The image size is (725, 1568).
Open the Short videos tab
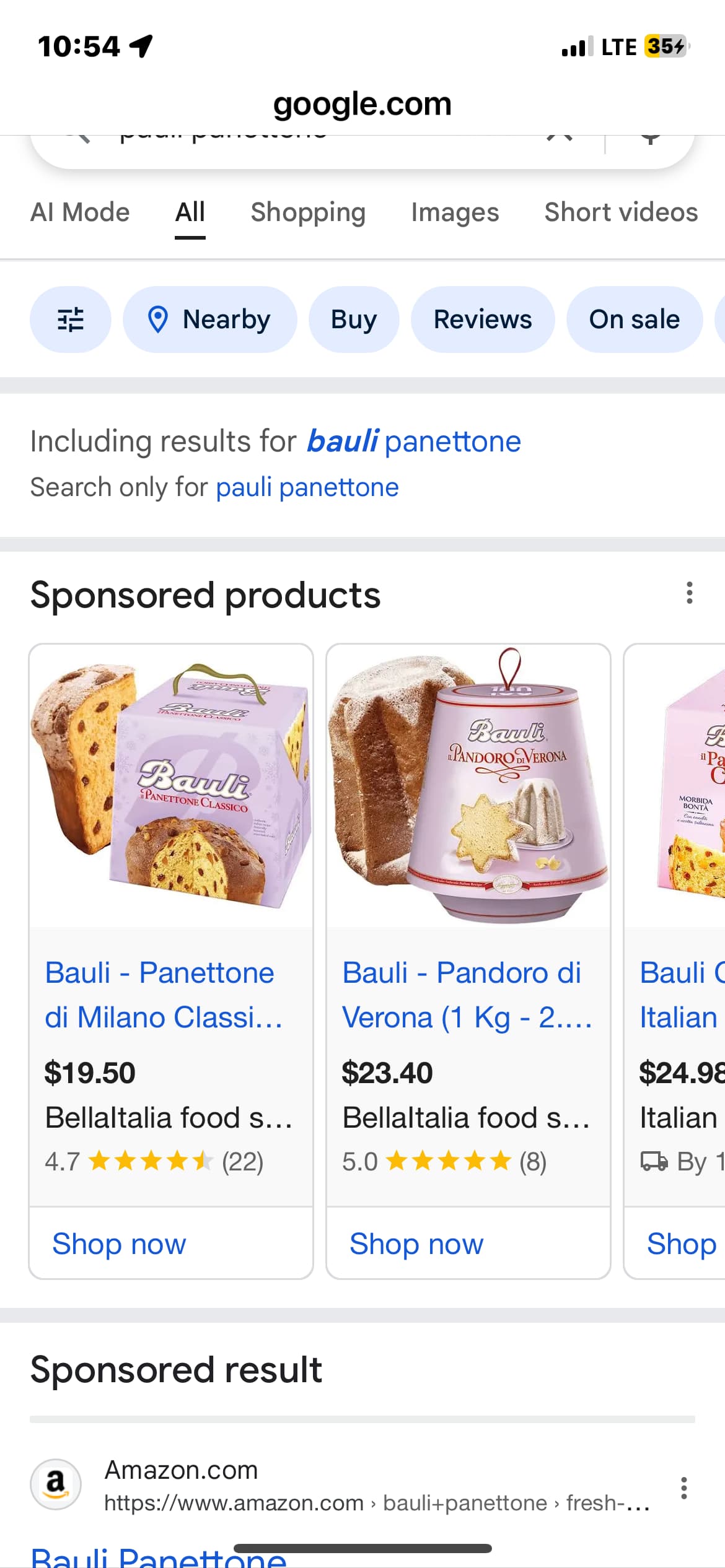coord(621,212)
